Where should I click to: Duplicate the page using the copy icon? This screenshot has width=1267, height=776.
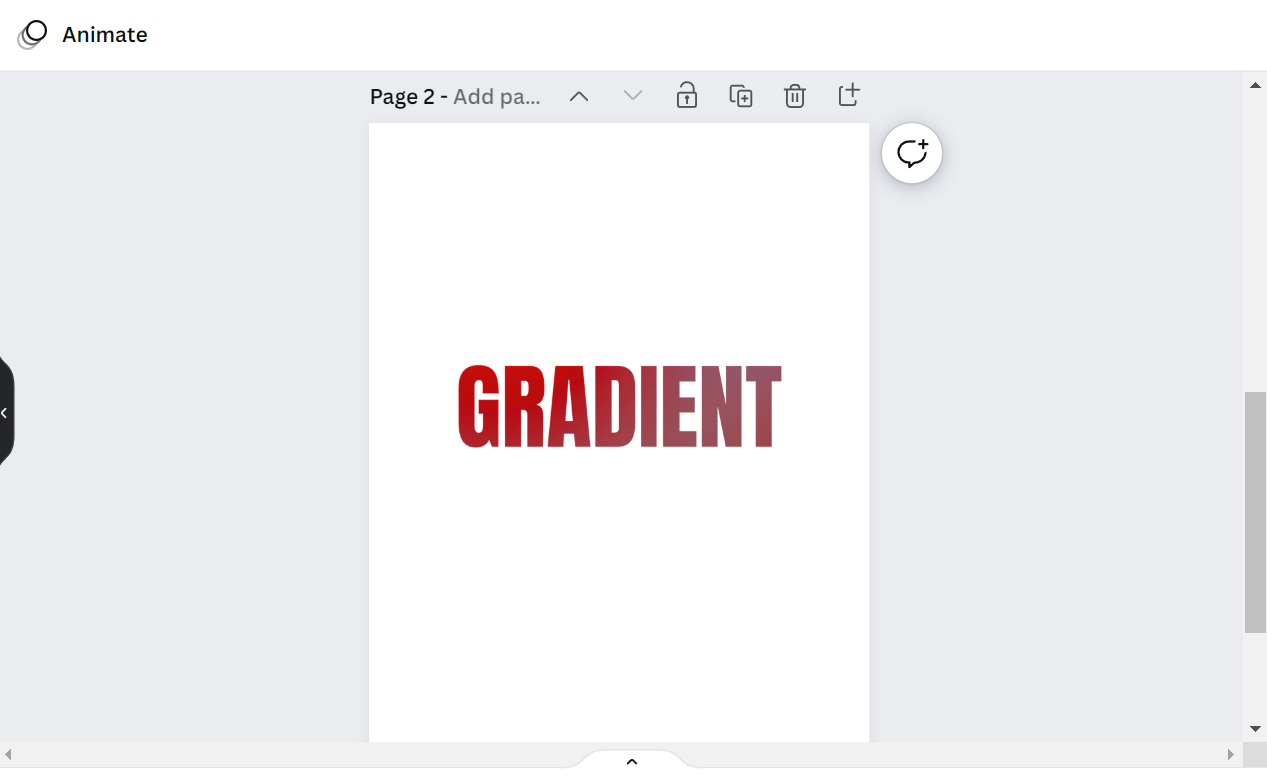click(x=740, y=96)
